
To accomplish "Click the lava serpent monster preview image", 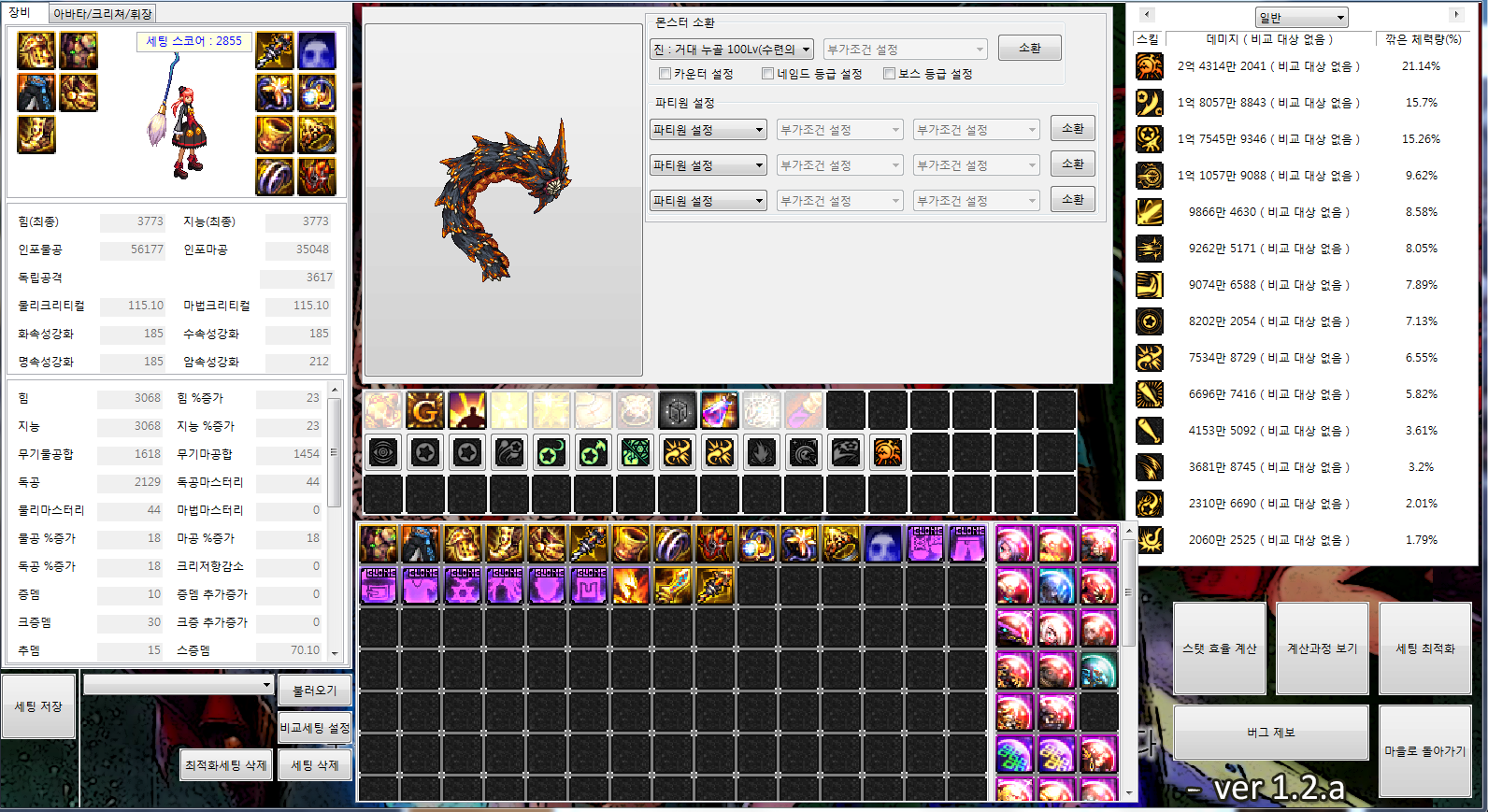I will pos(505,198).
